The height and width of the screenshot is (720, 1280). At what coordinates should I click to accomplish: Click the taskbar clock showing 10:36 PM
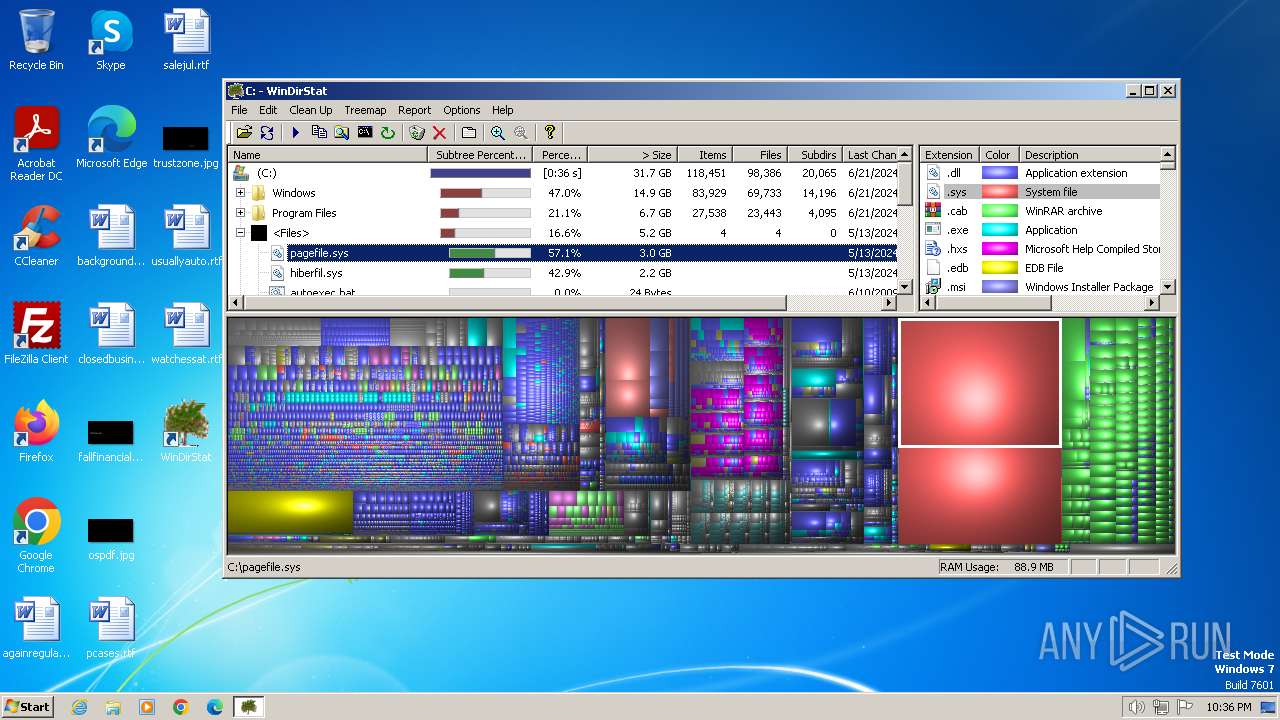[x=1229, y=707]
